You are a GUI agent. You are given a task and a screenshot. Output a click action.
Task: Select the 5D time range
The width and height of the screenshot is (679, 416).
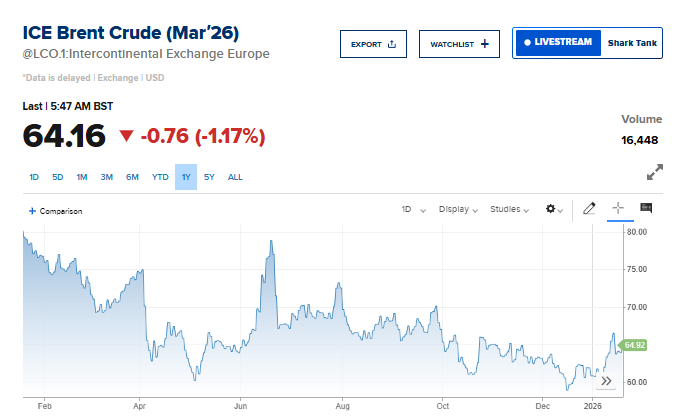[58, 178]
